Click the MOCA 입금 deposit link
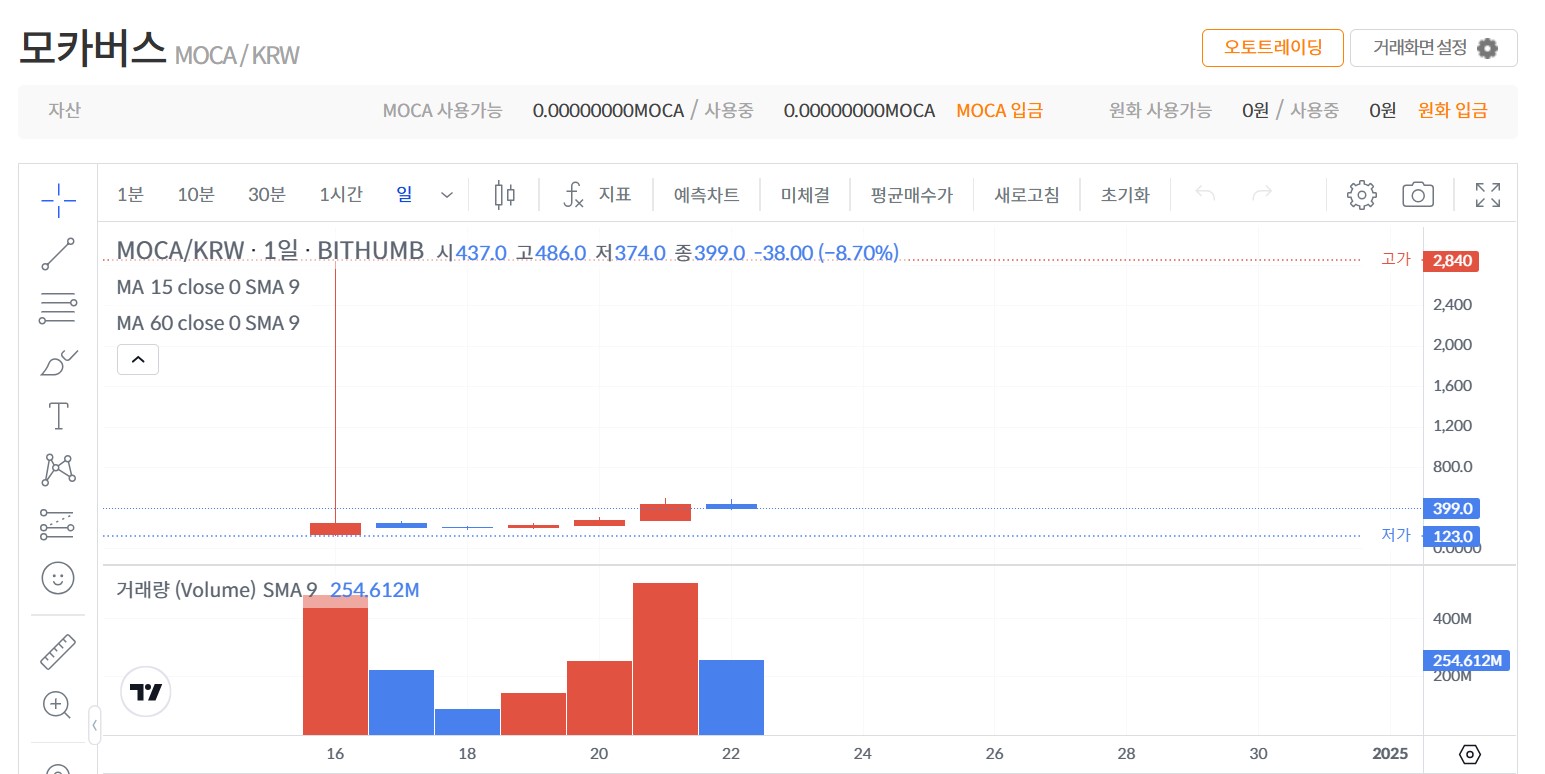1545x774 pixels. (x=999, y=111)
